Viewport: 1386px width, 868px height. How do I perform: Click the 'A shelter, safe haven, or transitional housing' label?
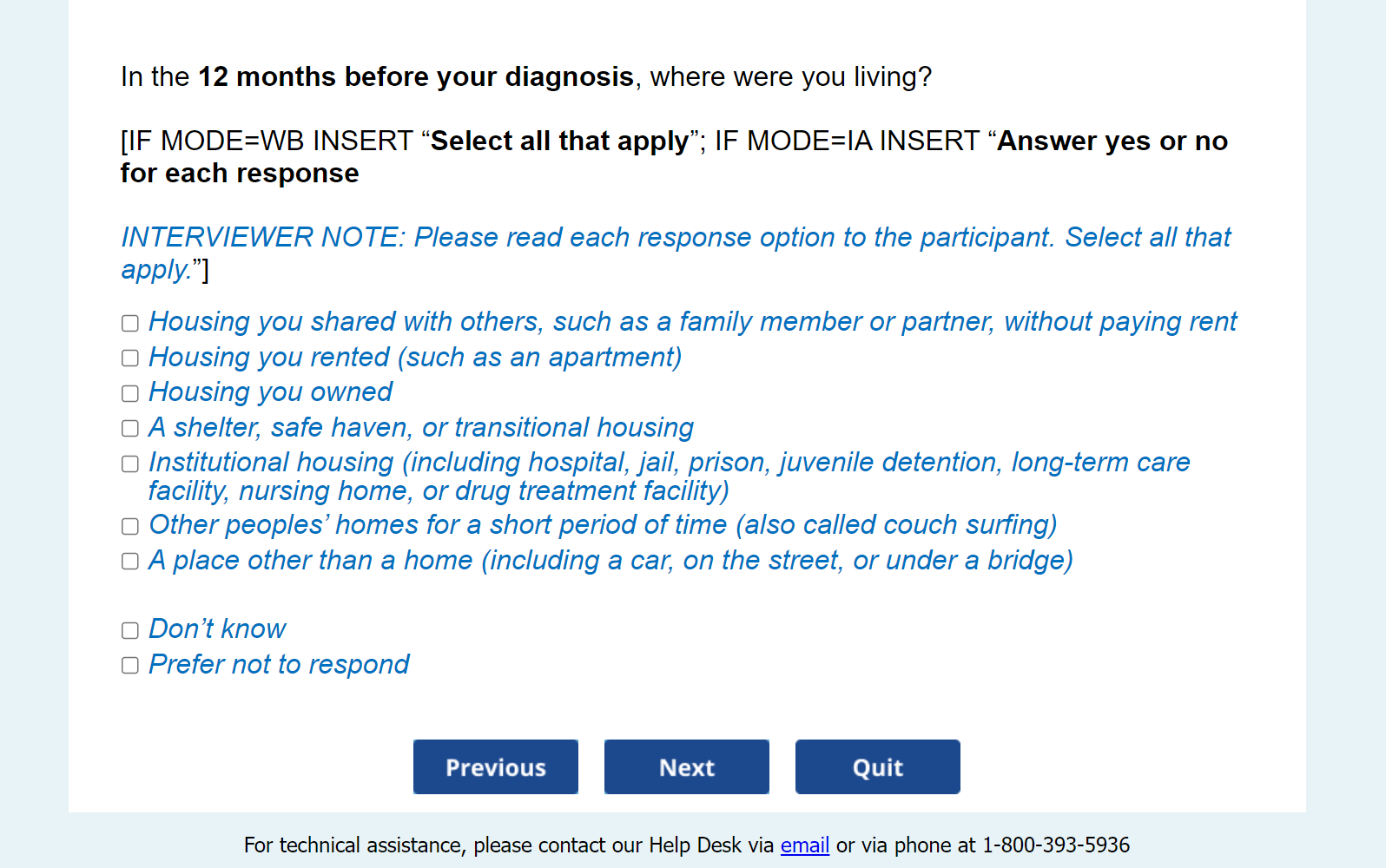pyautogui.click(x=421, y=428)
